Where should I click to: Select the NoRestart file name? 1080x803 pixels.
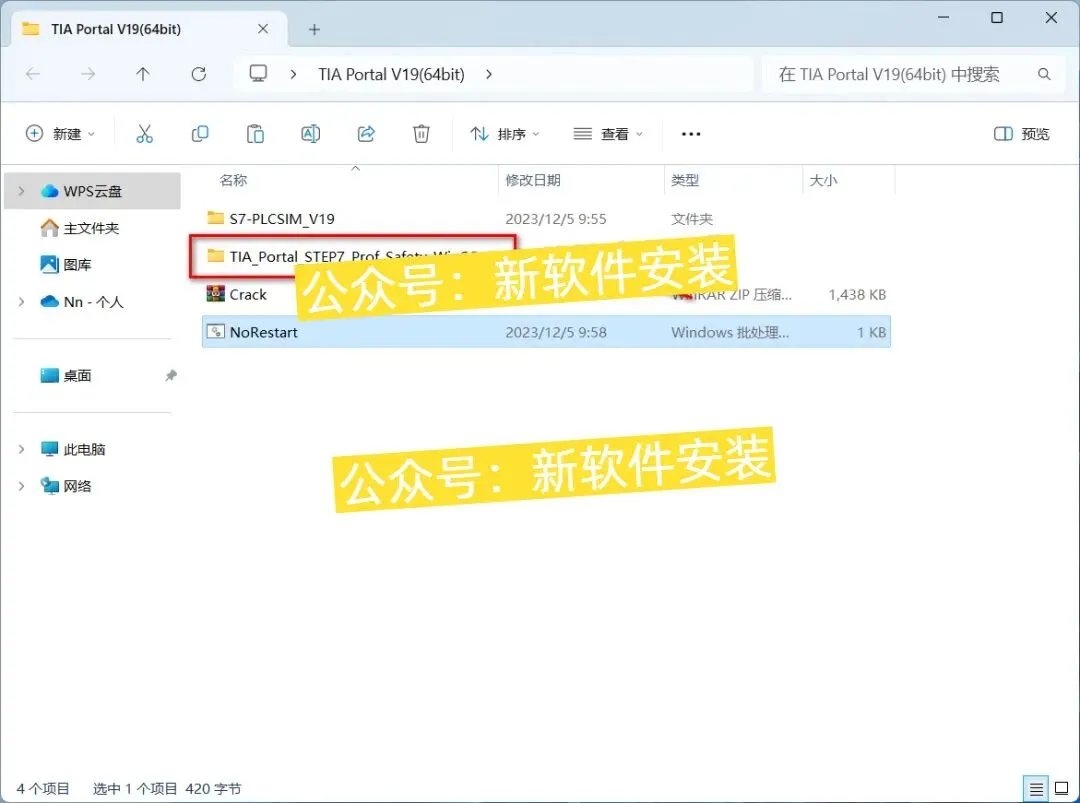tap(264, 332)
